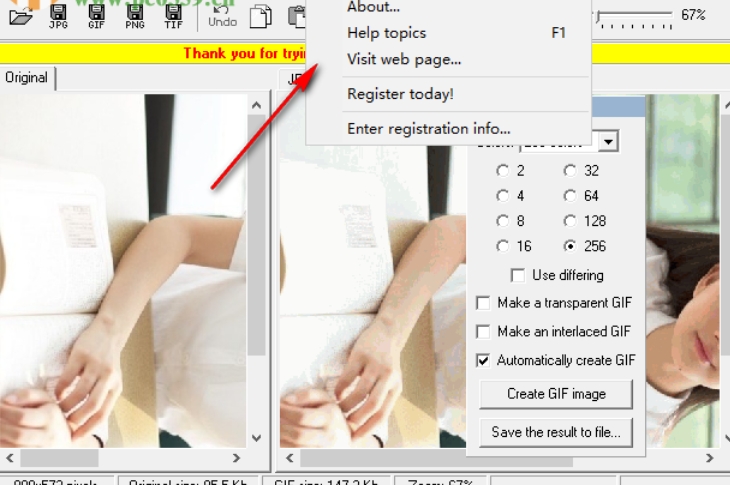Click Original panel scroll left arrow
The width and height of the screenshot is (730, 485).
[x=10, y=458]
